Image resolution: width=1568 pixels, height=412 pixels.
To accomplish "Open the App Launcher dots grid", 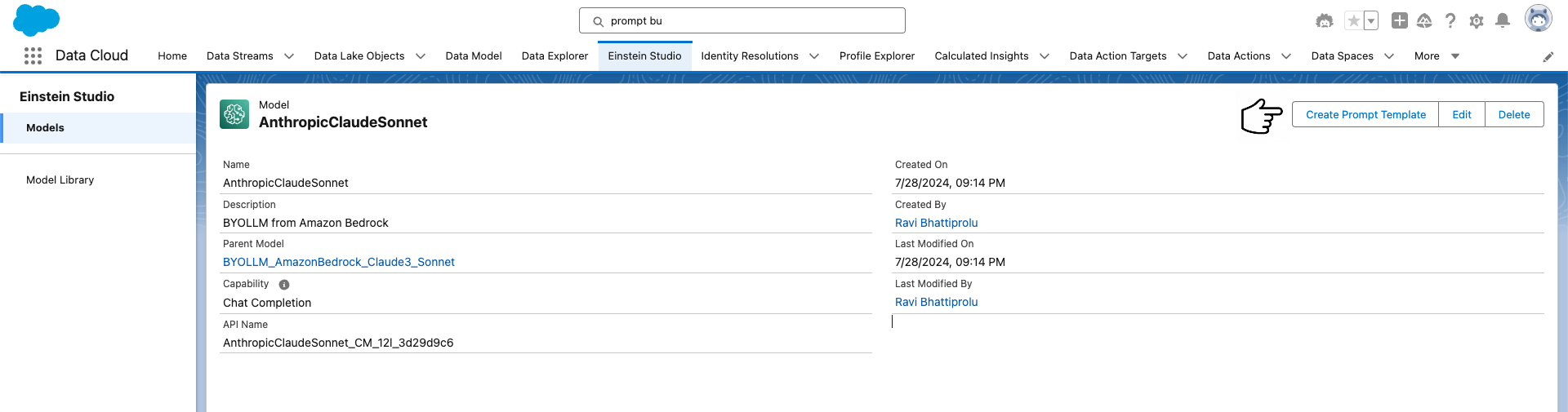I will [x=33, y=55].
